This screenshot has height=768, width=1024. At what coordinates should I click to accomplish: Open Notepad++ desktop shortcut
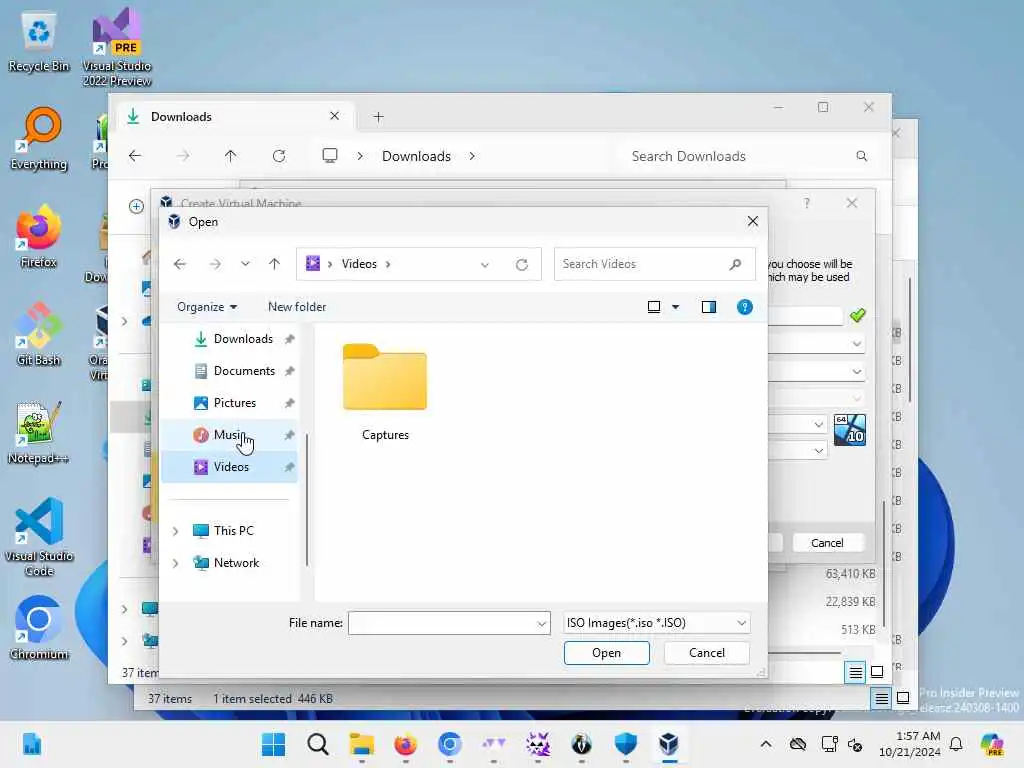tap(39, 432)
